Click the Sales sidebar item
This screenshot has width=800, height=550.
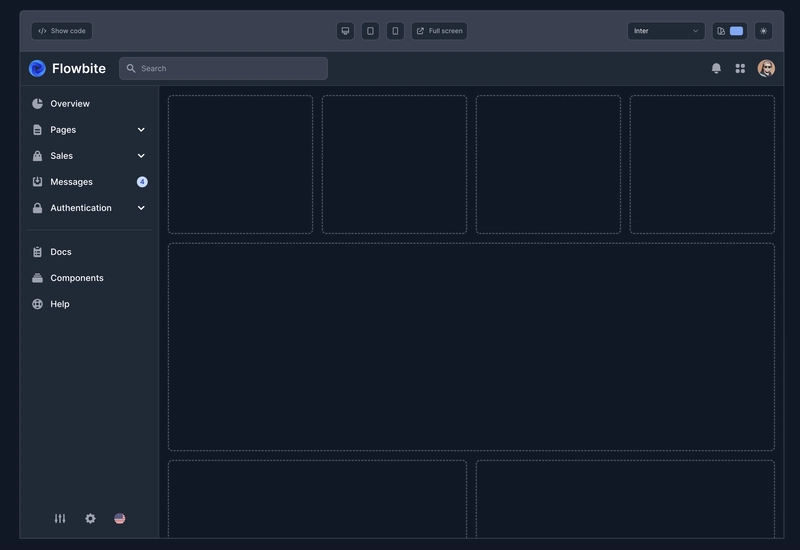coord(89,156)
